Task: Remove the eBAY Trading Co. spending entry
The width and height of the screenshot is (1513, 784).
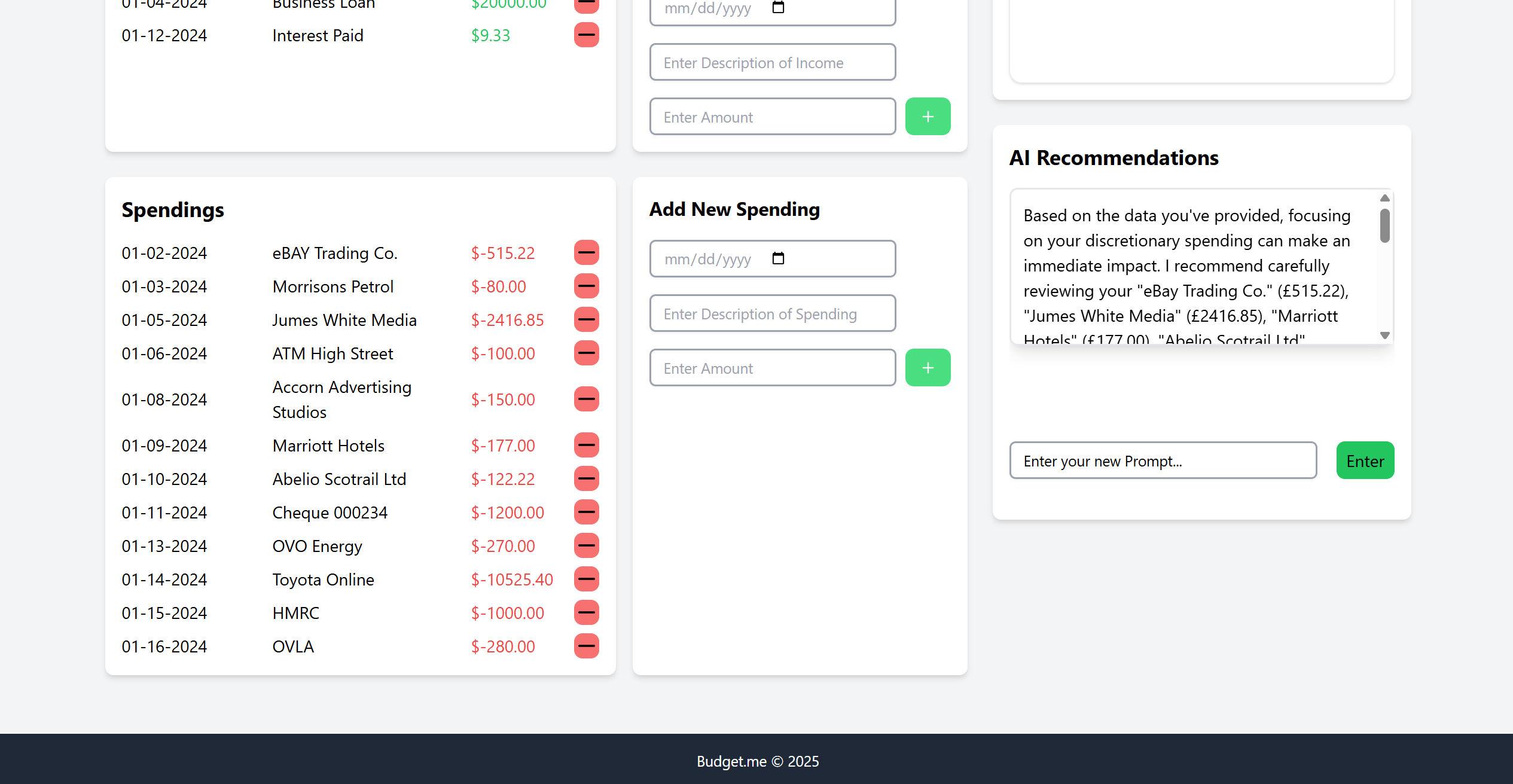Action: pos(586,253)
